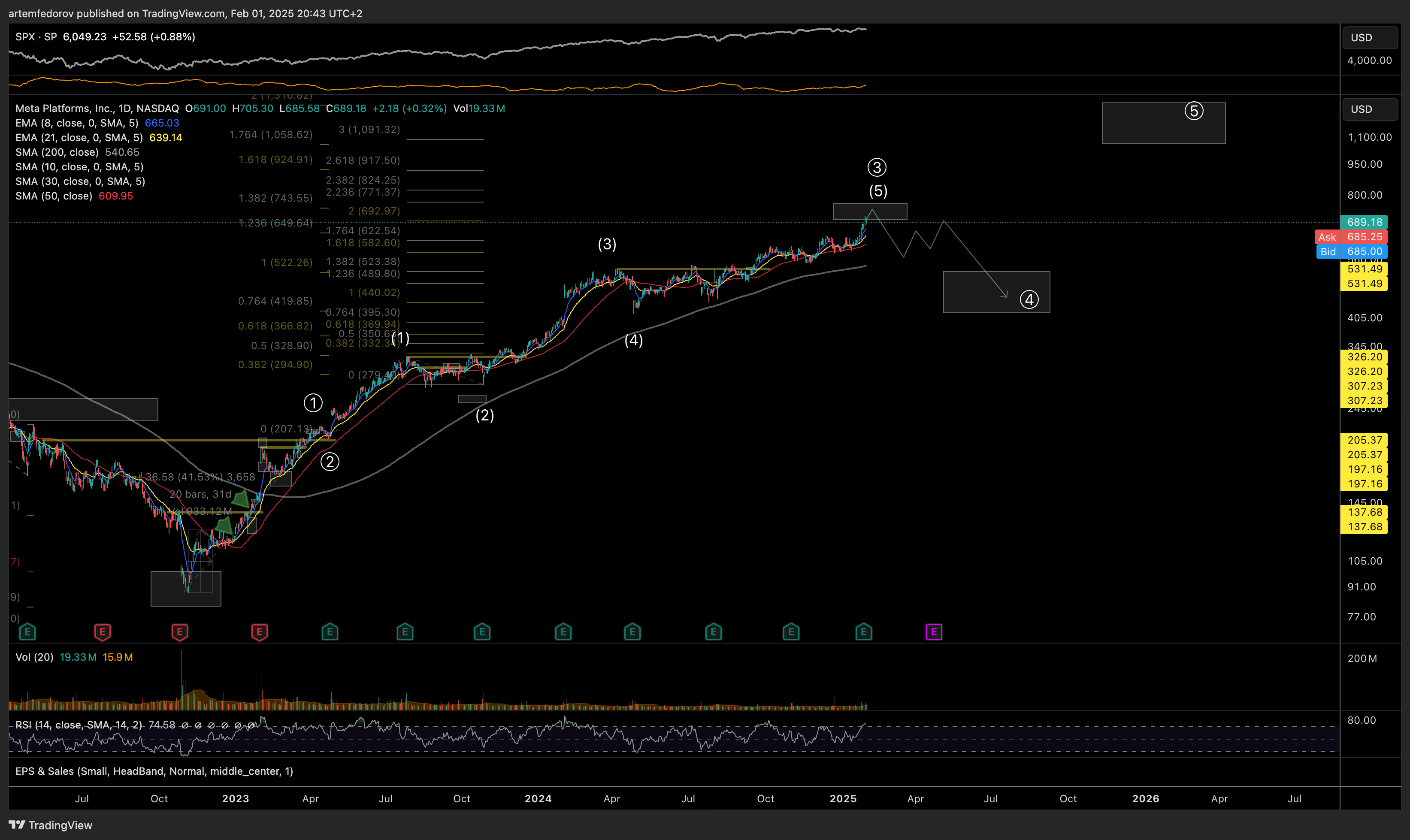This screenshot has height=840, width=1410.
Task: Select the EPS & Sales indicator legend
Action: pyautogui.click(x=154, y=771)
